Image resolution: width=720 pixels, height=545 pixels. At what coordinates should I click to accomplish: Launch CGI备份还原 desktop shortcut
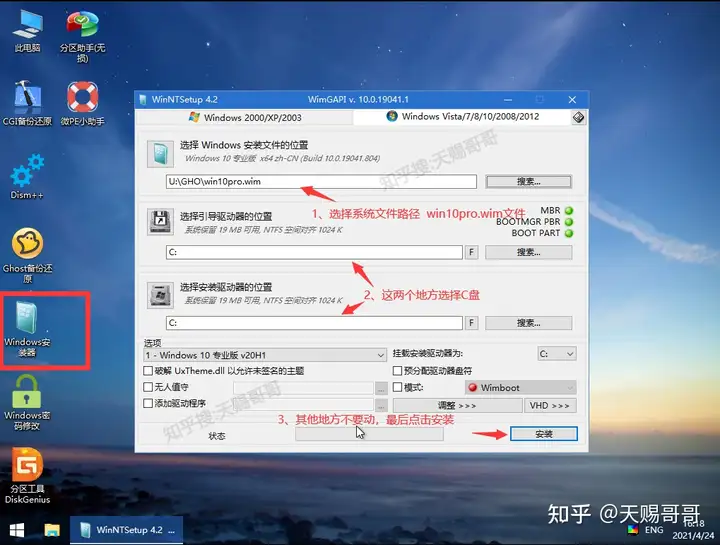coord(27,103)
